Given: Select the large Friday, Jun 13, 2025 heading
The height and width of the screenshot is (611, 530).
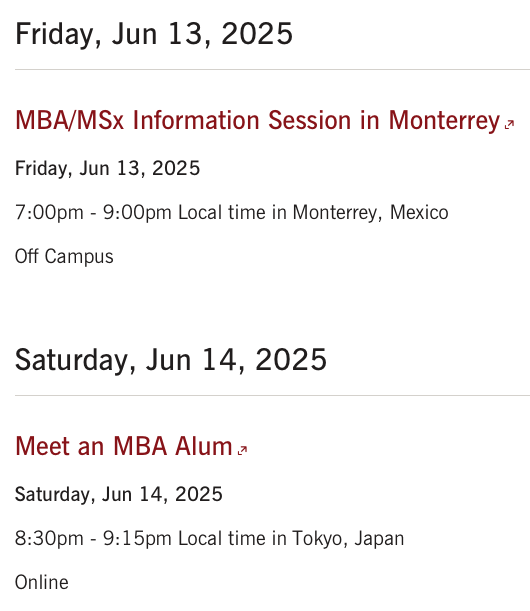Looking at the screenshot, I should click(x=154, y=34).
